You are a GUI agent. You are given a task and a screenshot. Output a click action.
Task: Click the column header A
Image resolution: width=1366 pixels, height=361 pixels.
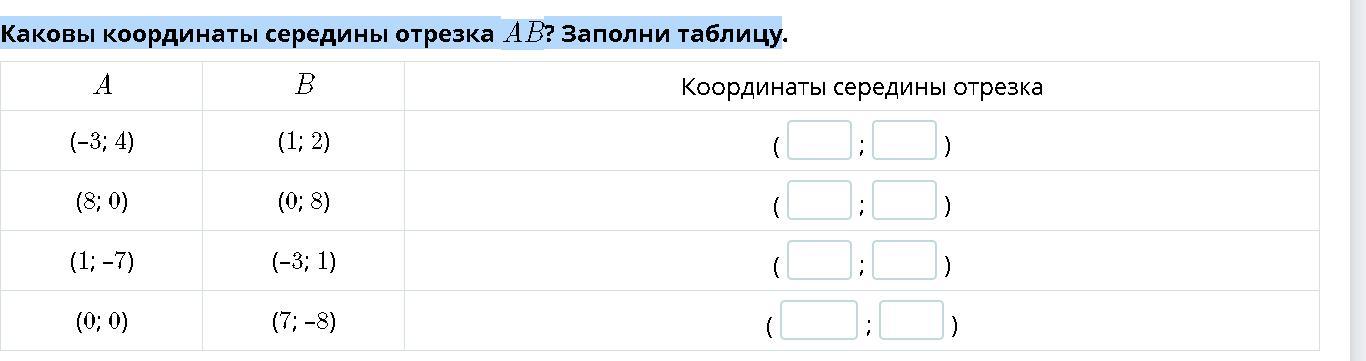102,86
